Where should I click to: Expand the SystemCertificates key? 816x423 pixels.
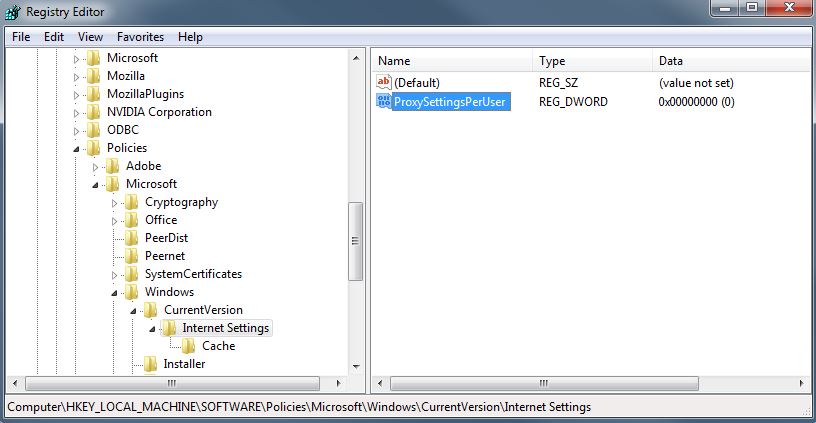(x=114, y=275)
